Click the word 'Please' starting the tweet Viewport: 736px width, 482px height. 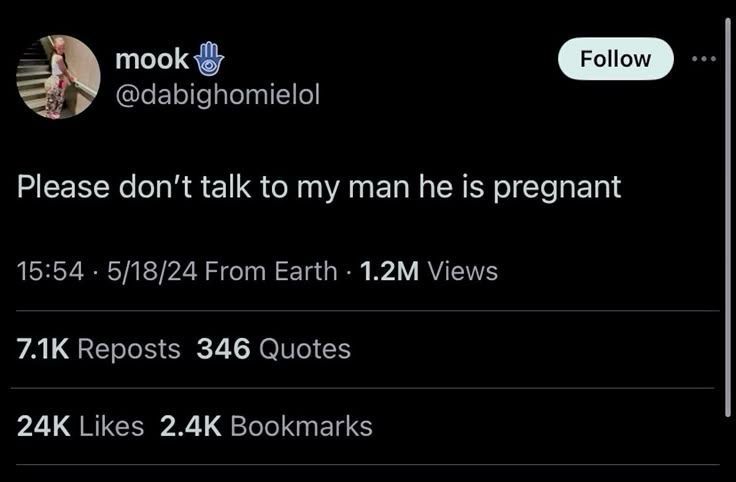tap(63, 187)
